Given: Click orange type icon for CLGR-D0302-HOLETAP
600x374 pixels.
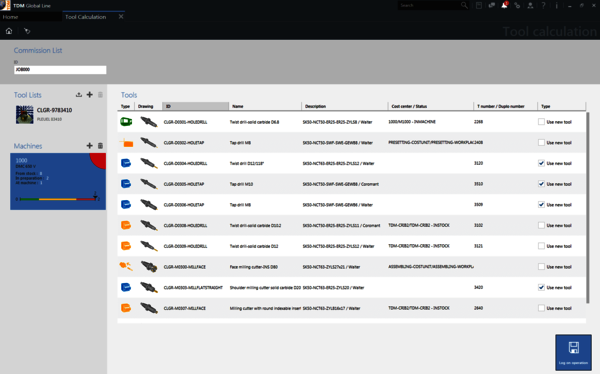Looking at the screenshot, I should [x=126, y=143].
